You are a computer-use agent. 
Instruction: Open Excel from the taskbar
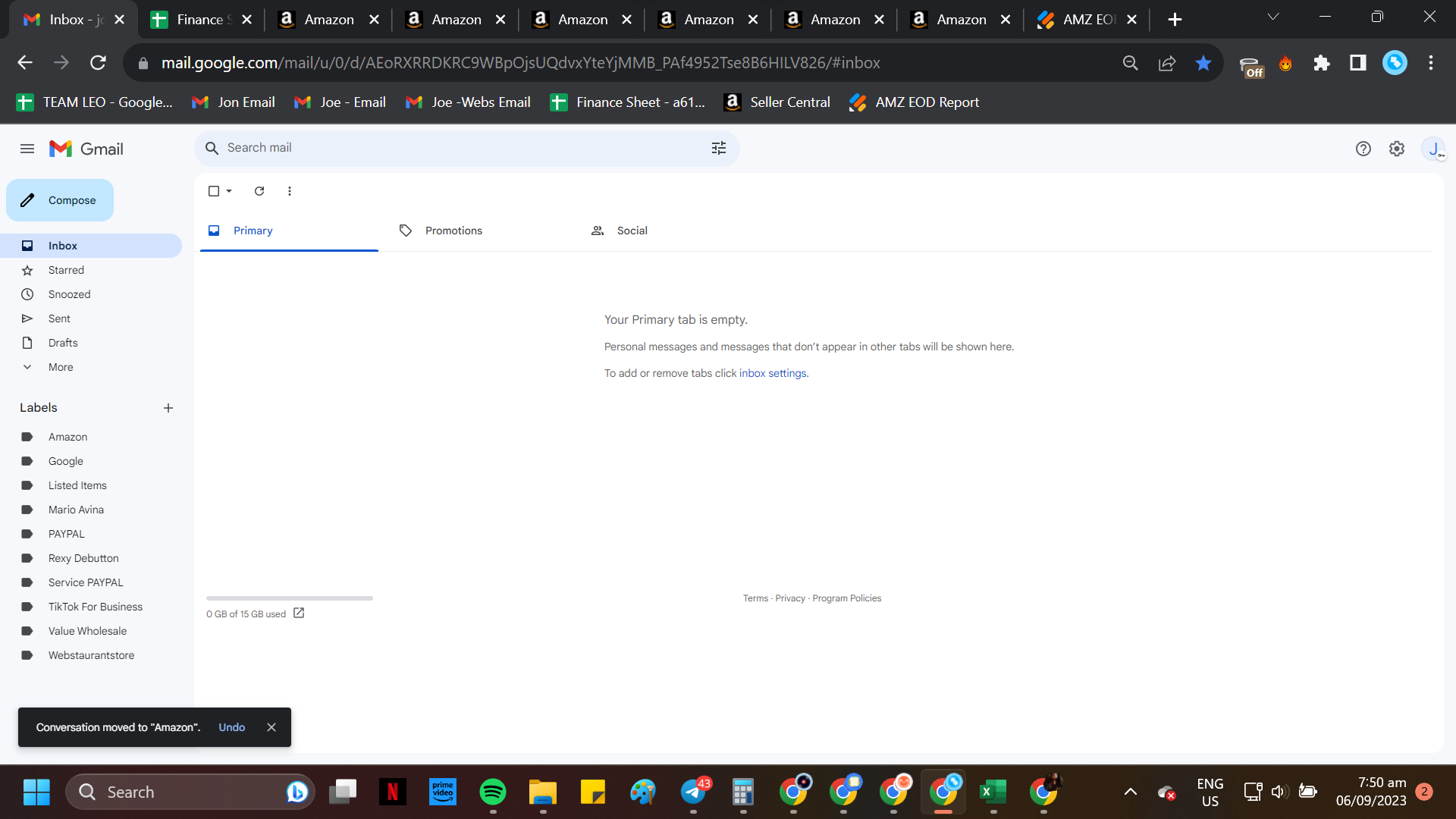(x=993, y=792)
